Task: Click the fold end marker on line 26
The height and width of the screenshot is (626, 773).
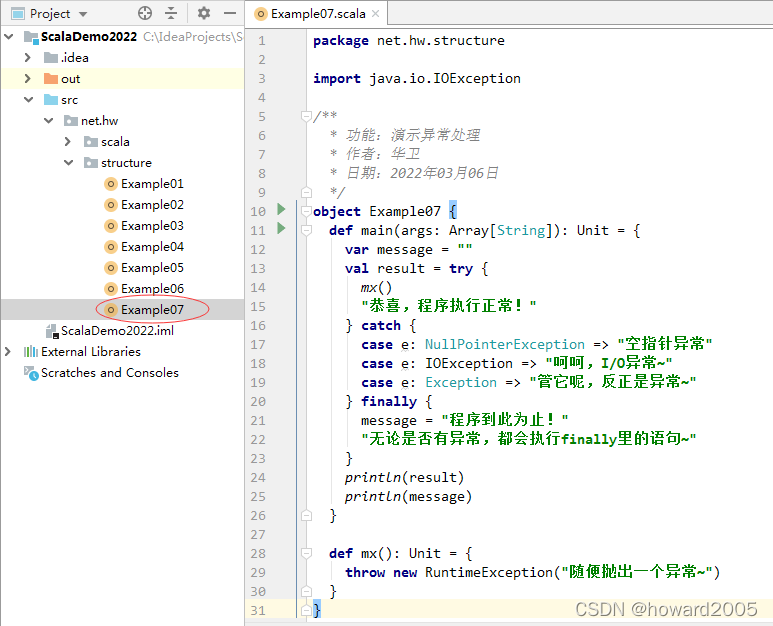Action: [306, 516]
